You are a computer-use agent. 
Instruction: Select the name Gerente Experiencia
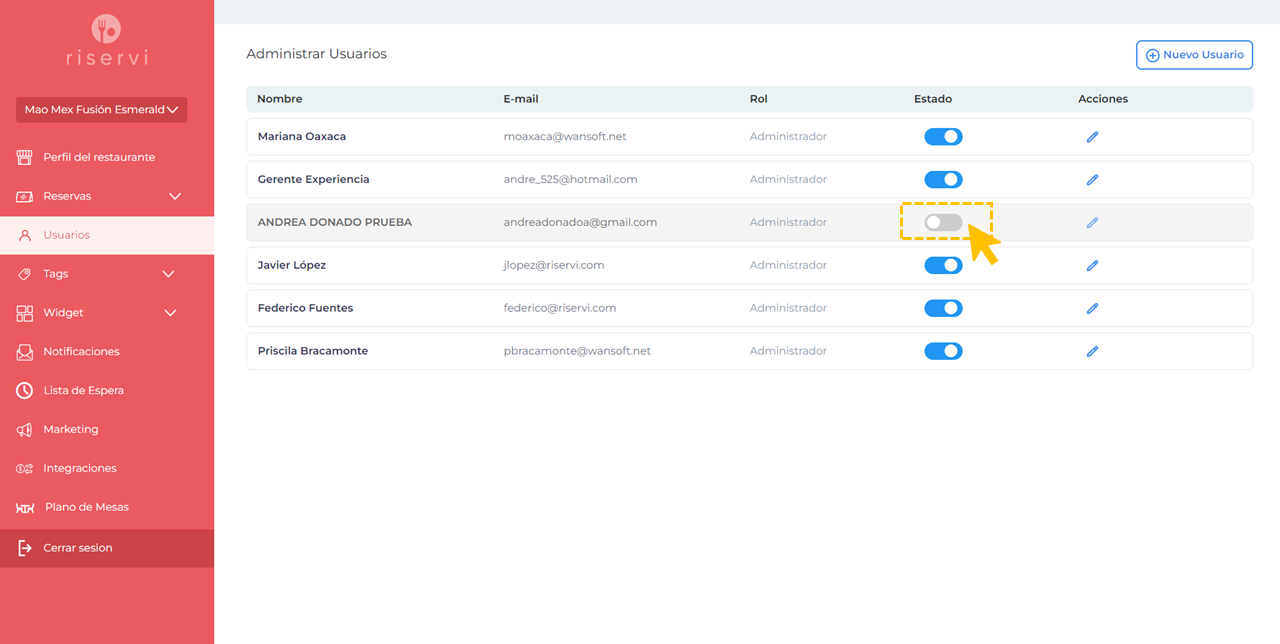(x=314, y=180)
